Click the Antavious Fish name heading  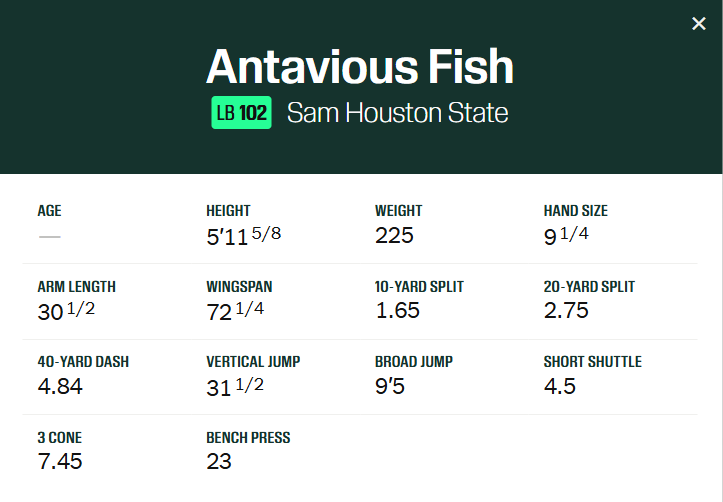[x=360, y=67]
